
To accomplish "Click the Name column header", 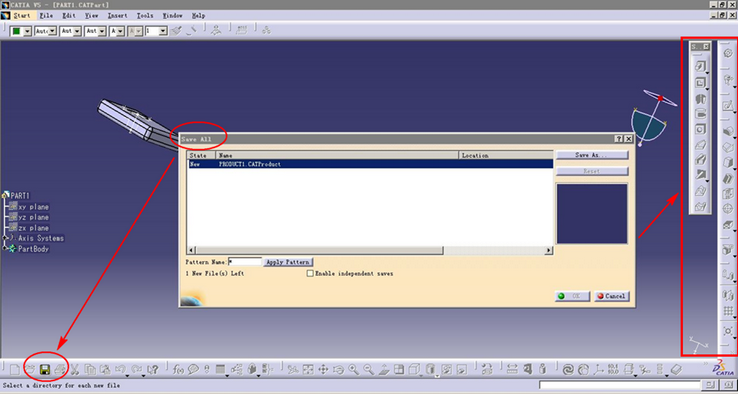I will coord(337,155).
